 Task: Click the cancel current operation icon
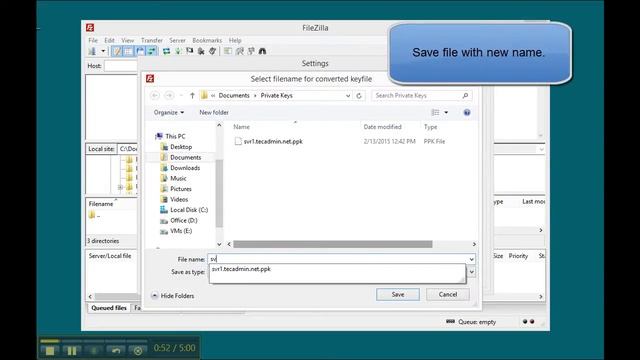(189, 51)
